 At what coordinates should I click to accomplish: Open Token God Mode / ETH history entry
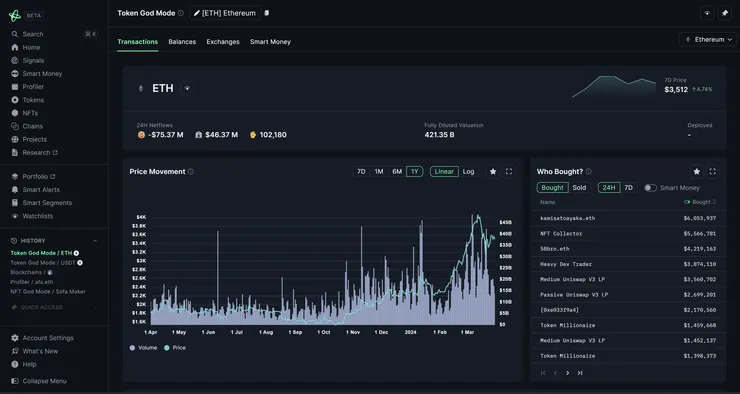click(44, 253)
